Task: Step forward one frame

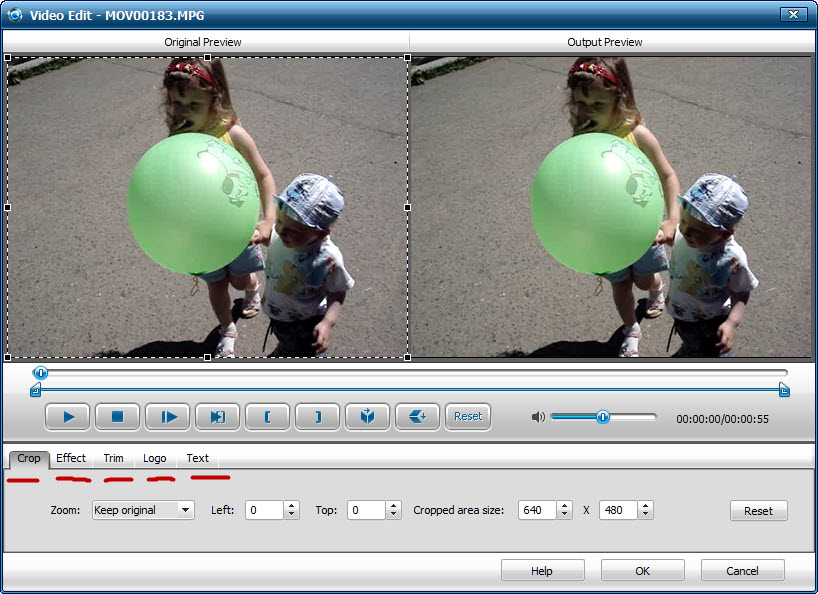Action: [168, 417]
